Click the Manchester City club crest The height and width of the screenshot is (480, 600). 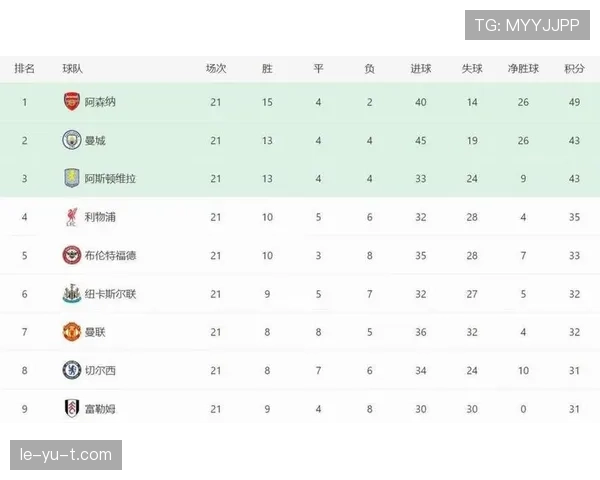pos(71,140)
